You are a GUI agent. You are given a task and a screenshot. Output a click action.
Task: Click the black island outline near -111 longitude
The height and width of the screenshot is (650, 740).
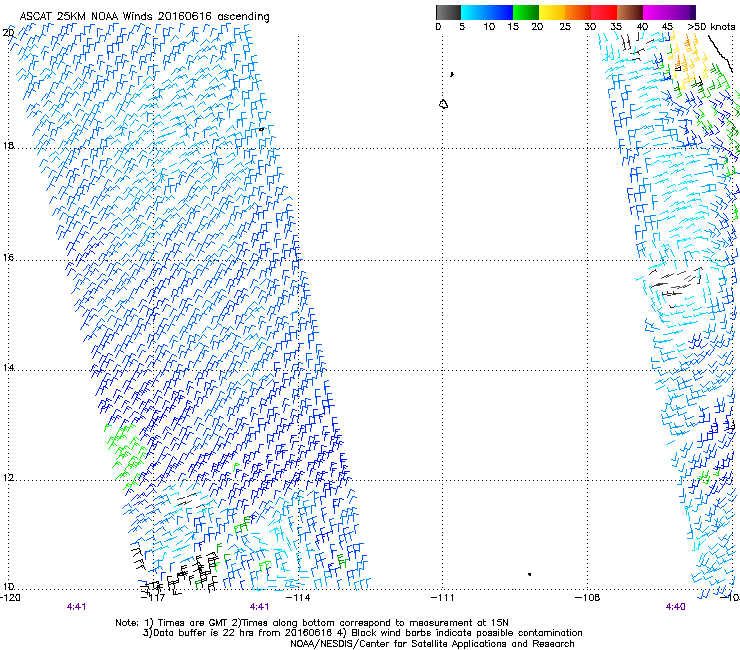pyautogui.click(x=443, y=104)
